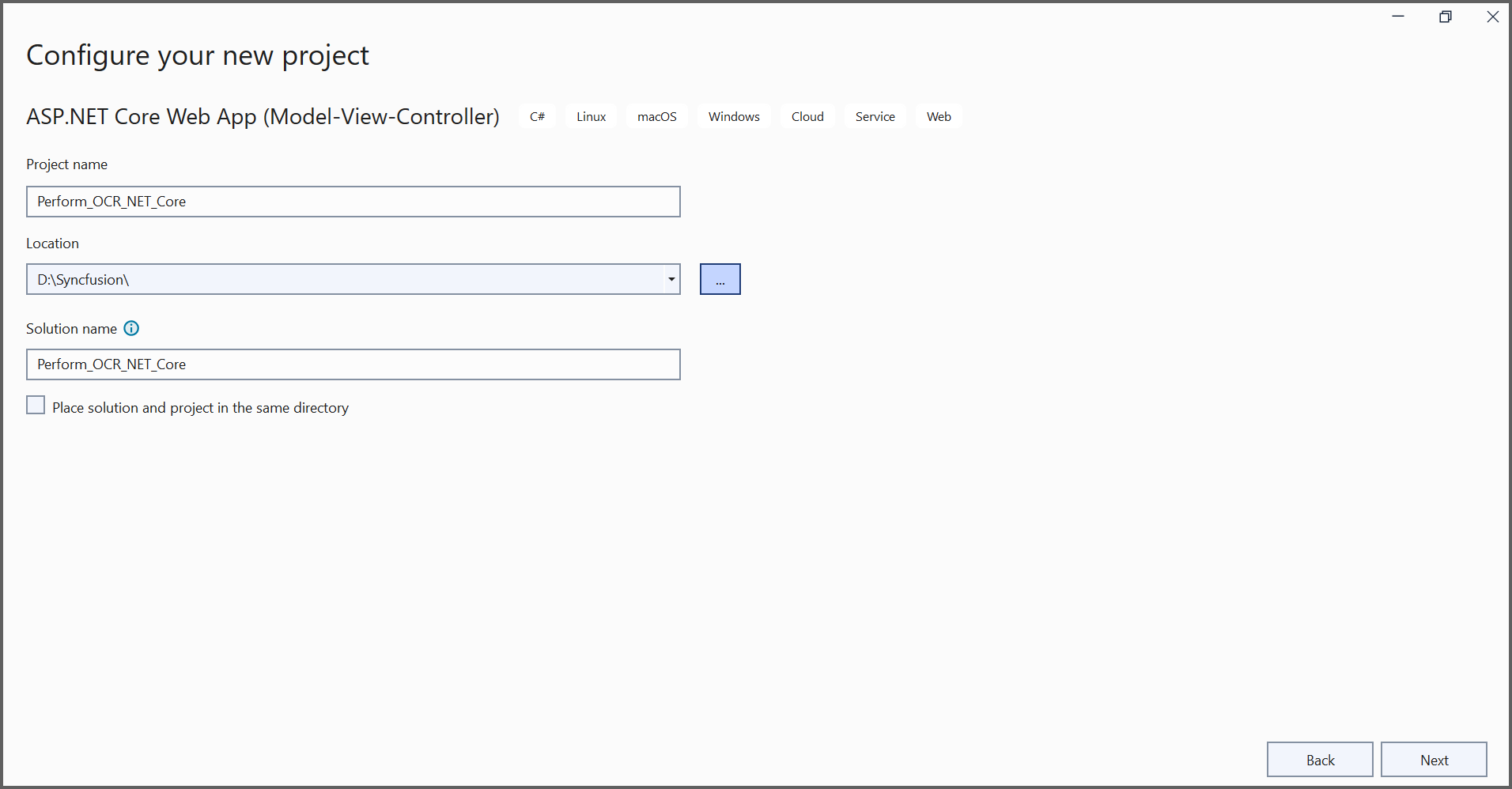The image size is (1512, 789).
Task: Expand the Location dropdown arrow
Action: pyautogui.click(x=671, y=279)
